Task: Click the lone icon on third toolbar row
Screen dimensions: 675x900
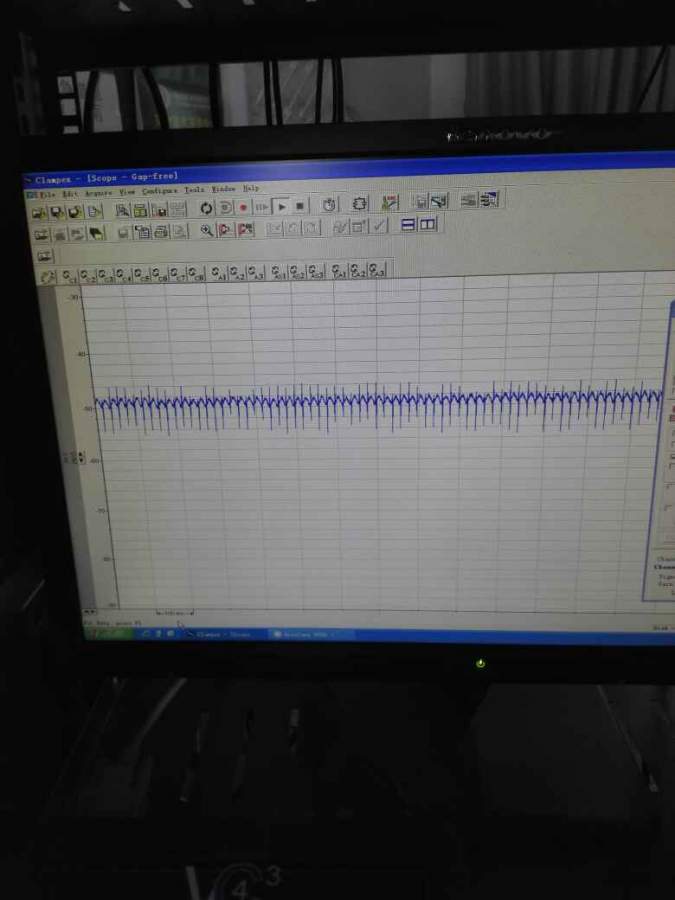Action: click(44, 256)
